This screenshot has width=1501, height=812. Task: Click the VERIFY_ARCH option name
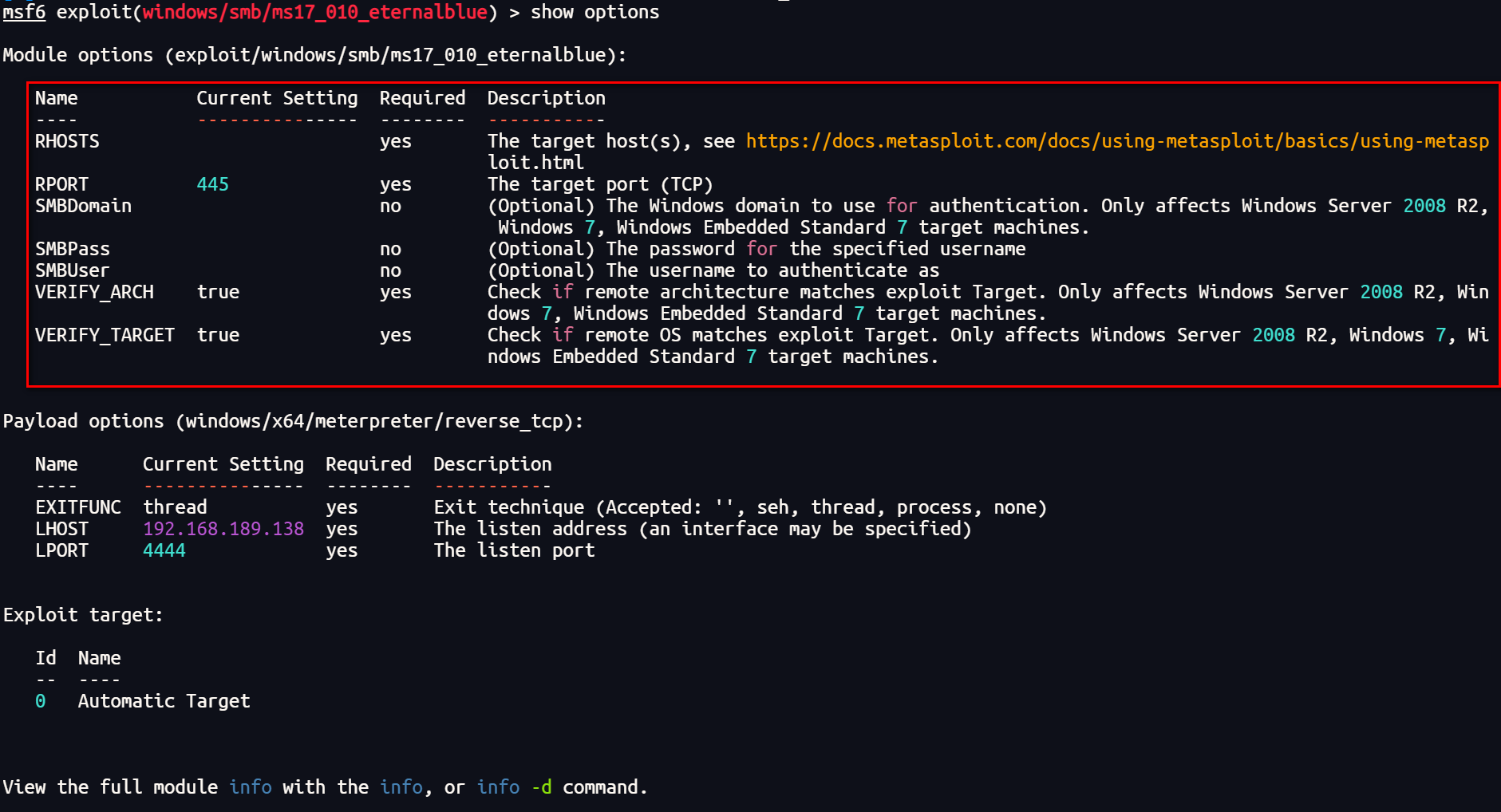pos(94,291)
